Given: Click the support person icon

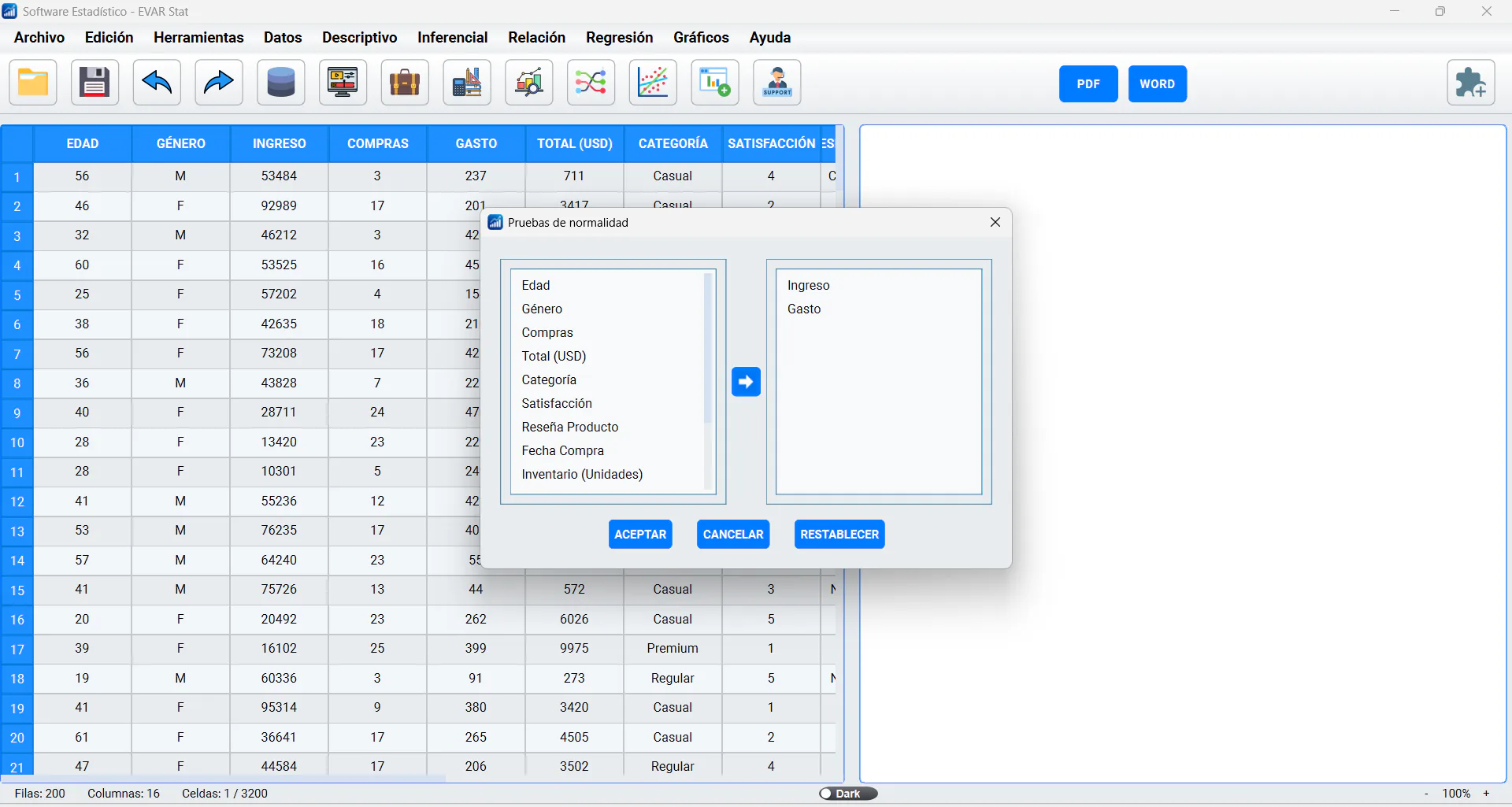Looking at the screenshot, I should coord(777,83).
